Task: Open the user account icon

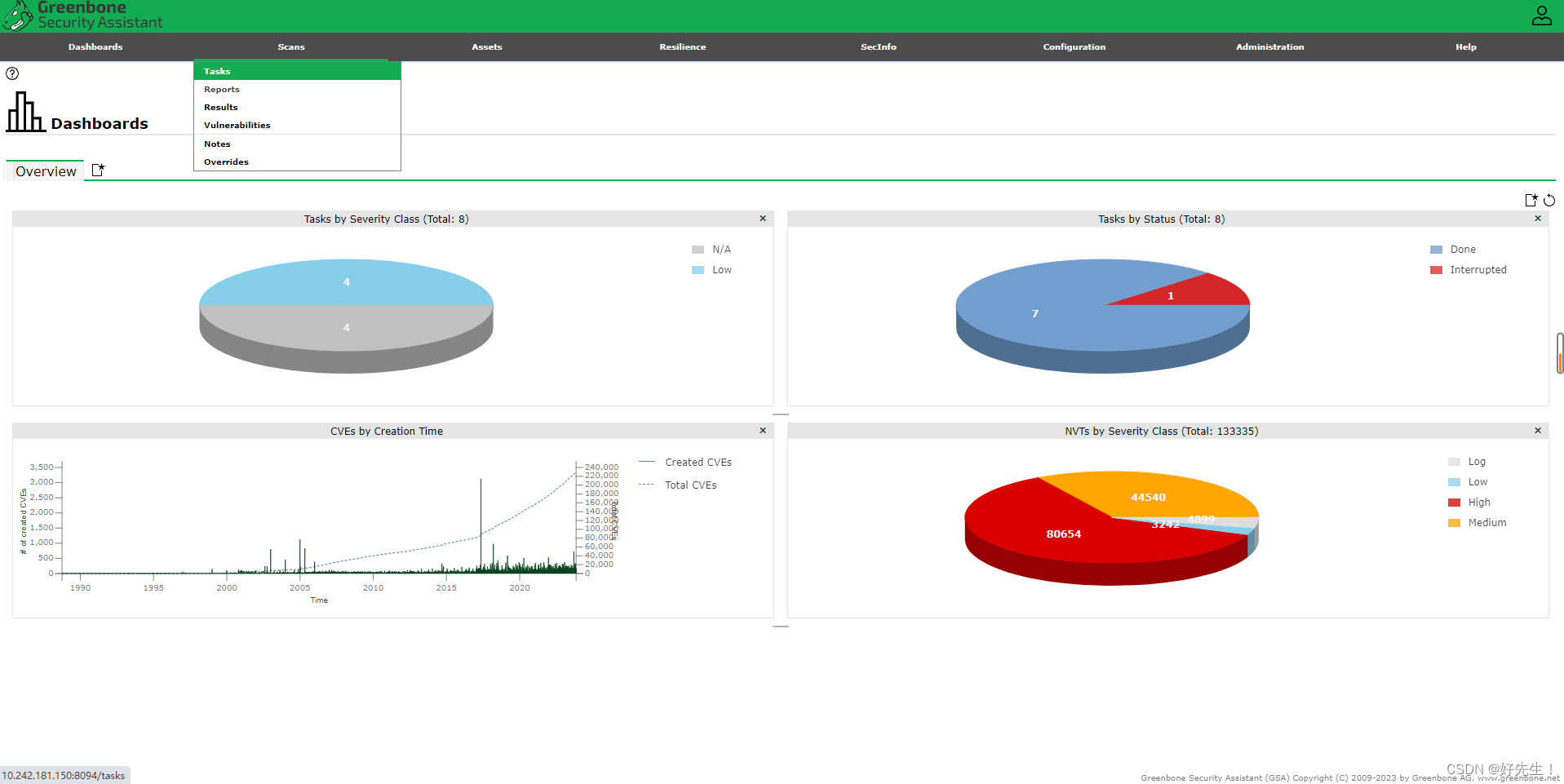Action: pos(1541,16)
